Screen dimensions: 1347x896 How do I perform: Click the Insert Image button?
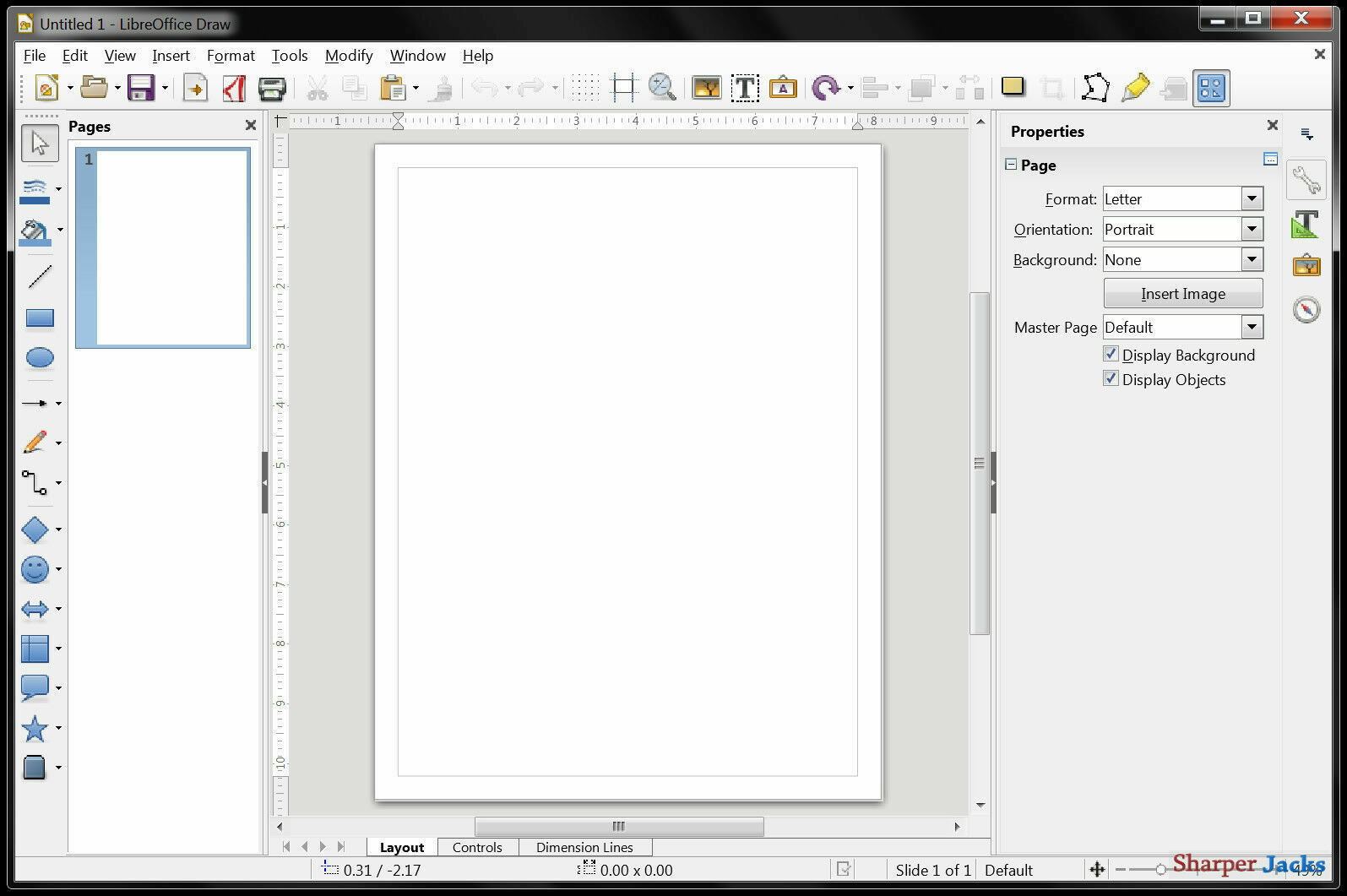tap(1183, 293)
